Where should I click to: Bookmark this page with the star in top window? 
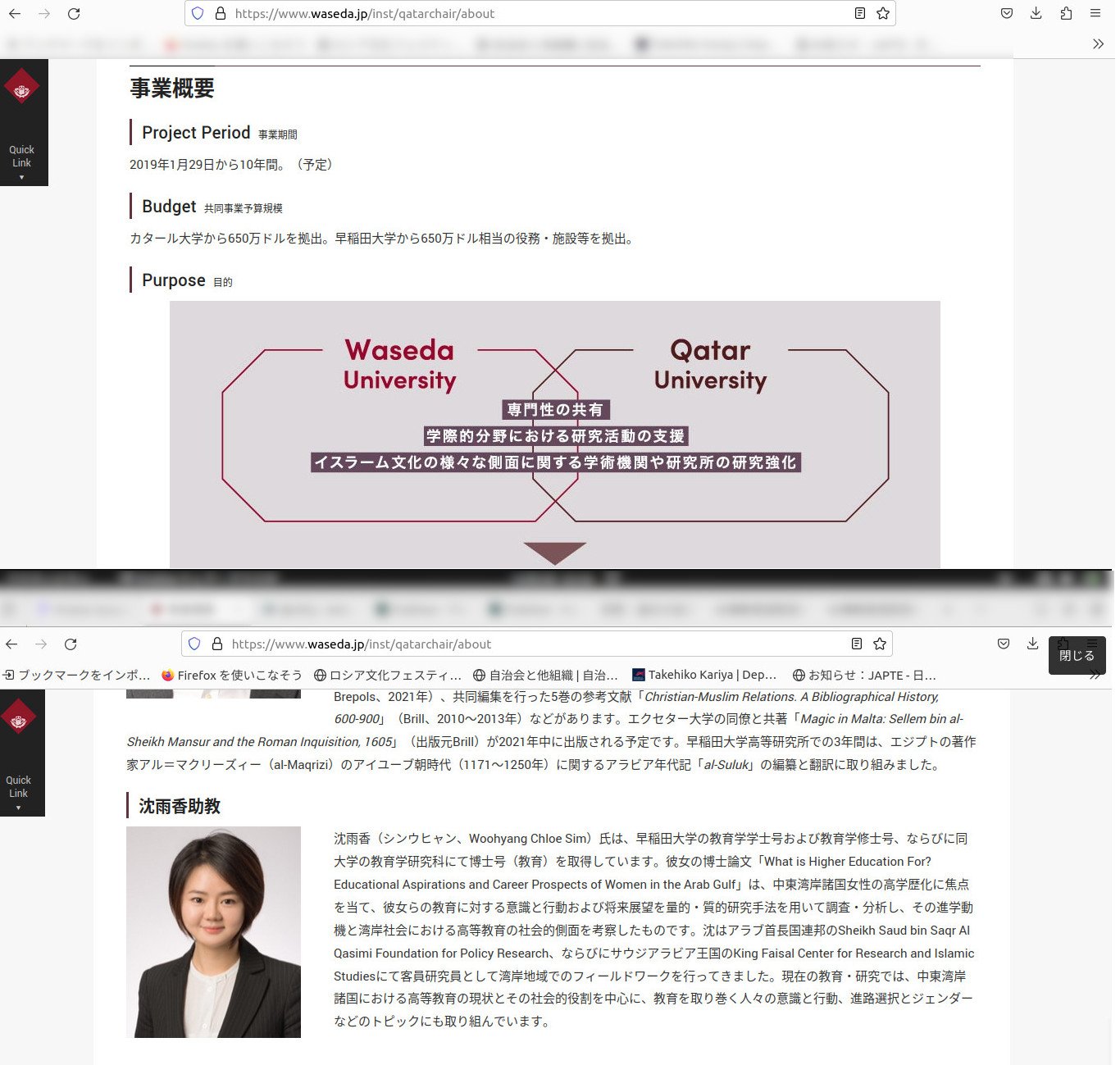click(x=882, y=13)
